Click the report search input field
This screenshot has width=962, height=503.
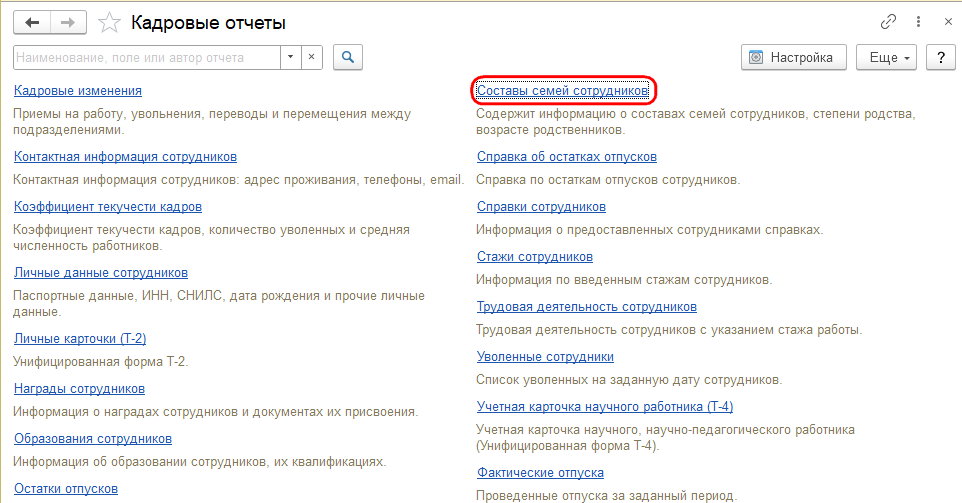click(x=147, y=58)
